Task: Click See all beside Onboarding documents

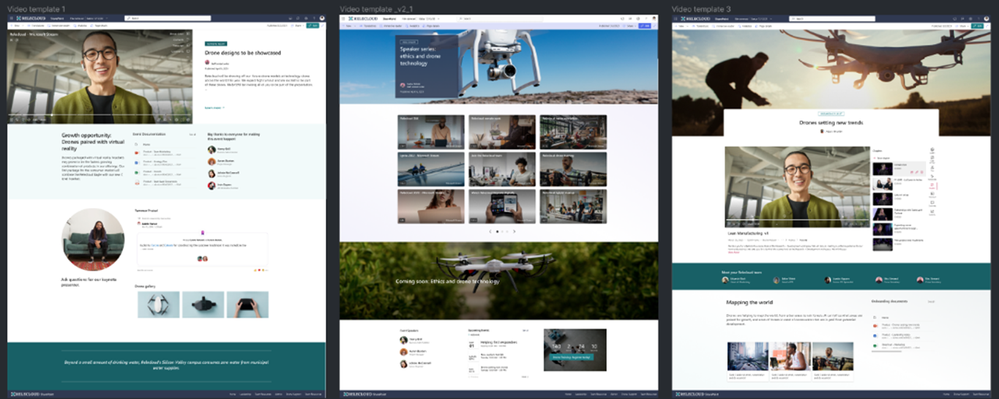Action: [931, 301]
